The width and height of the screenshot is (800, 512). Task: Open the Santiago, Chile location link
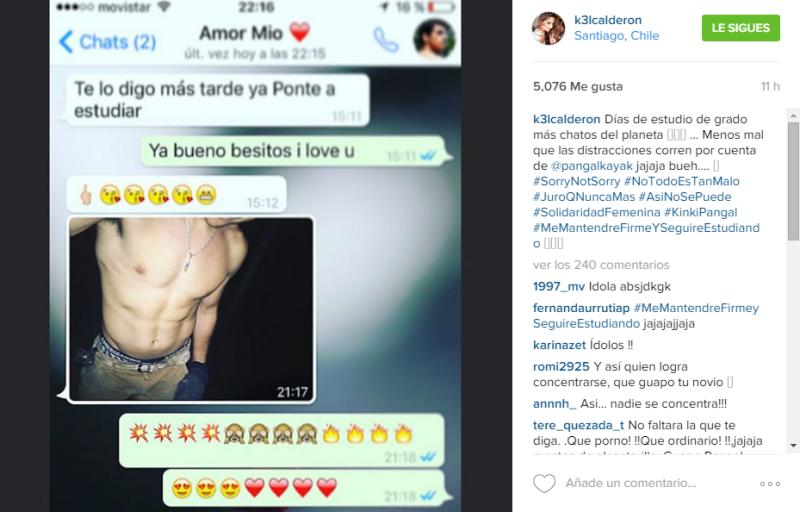point(616,36)
